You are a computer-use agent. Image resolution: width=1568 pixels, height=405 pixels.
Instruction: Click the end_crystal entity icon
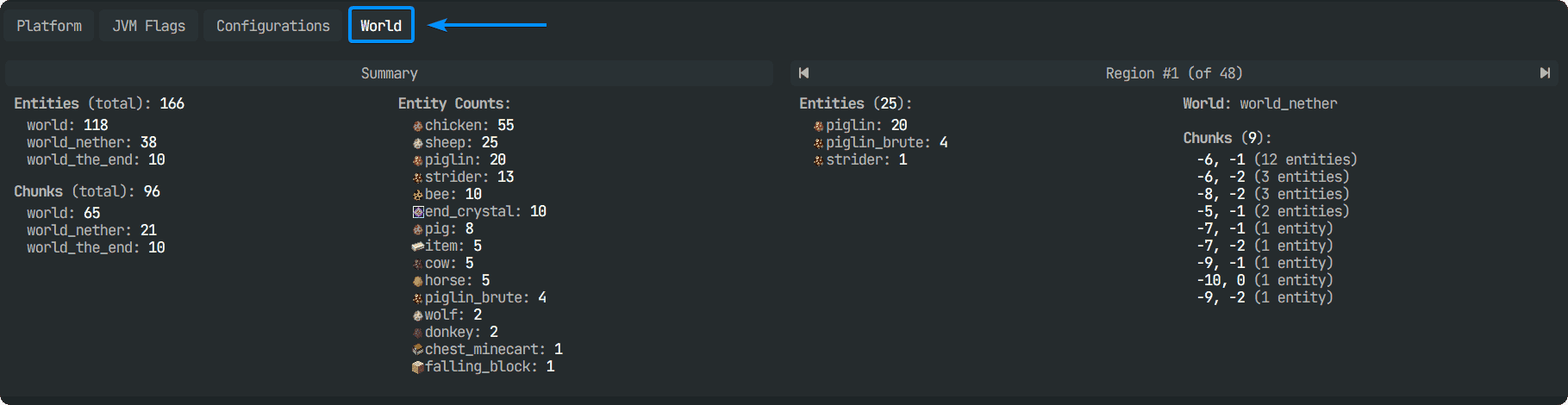pos(418,212)
